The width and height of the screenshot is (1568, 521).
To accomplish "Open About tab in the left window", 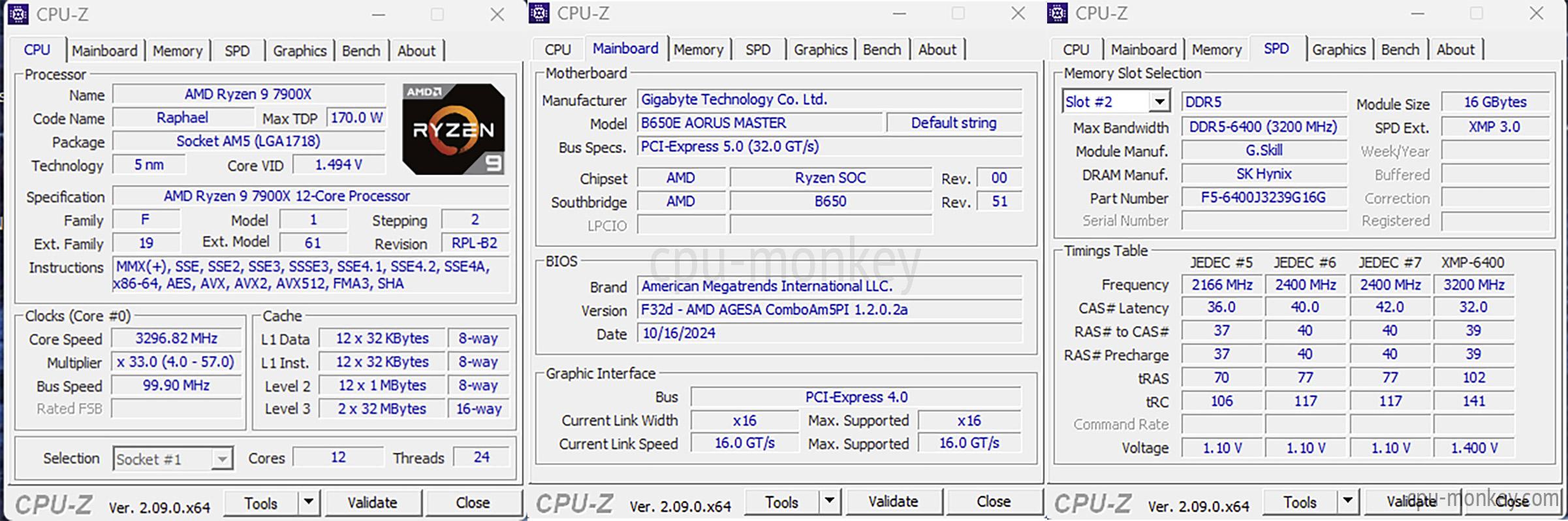I will 416,51.
